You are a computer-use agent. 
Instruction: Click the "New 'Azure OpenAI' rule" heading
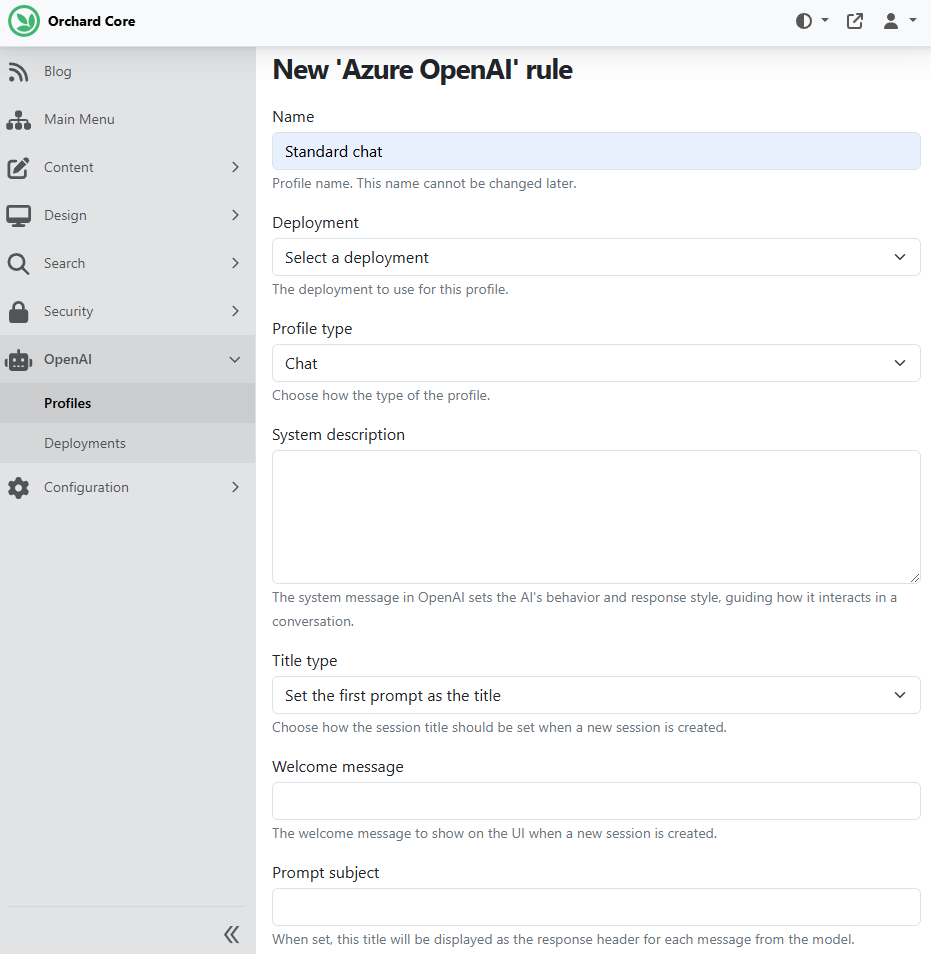[422, 70]
